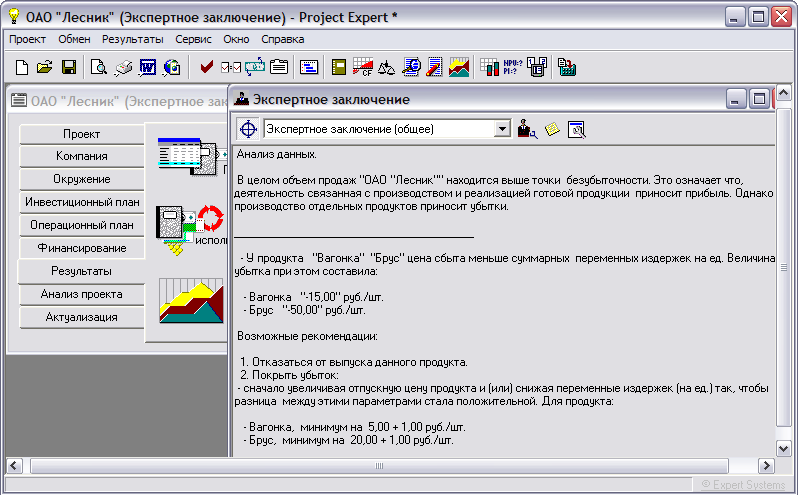Screen dimensions: 798x495
Task: Select the Анализ проекта section
Action: click(81, 294)
